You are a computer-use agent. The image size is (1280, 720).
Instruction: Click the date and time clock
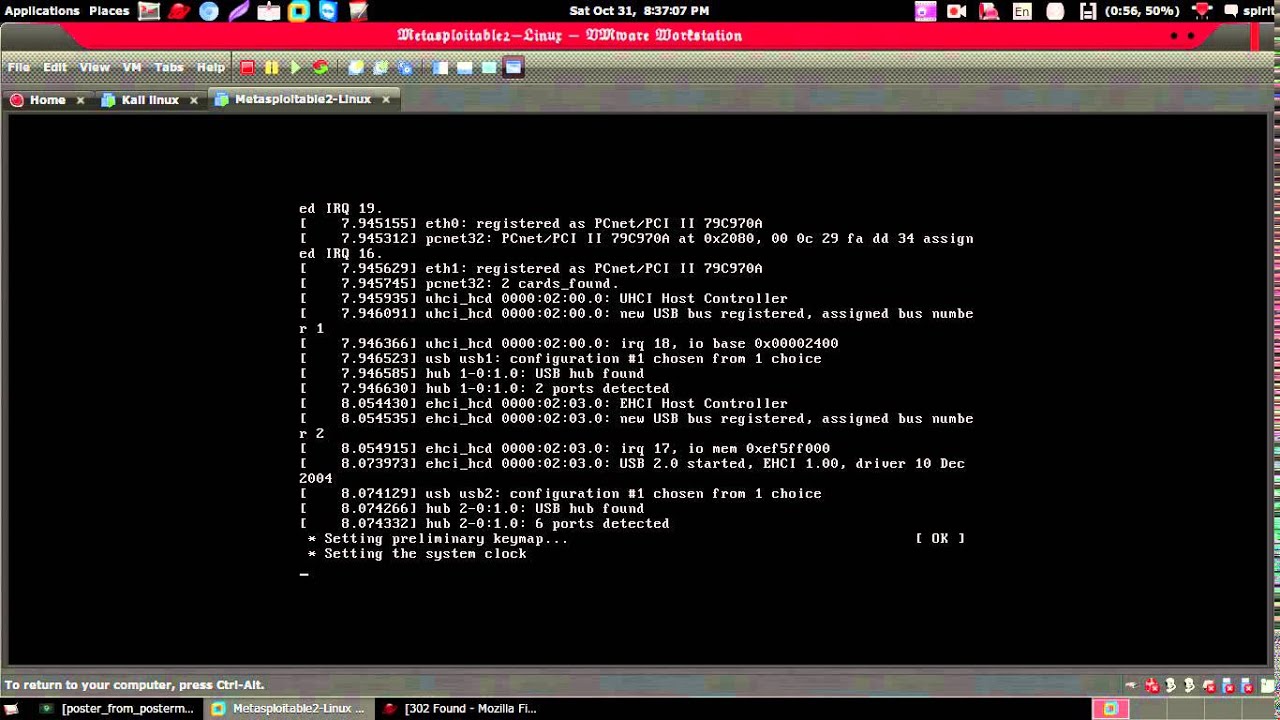coord(639,11)
